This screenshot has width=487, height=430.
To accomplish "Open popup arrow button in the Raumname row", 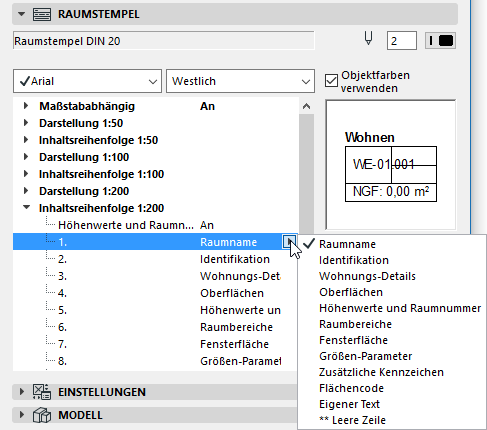I will [289, 242].
